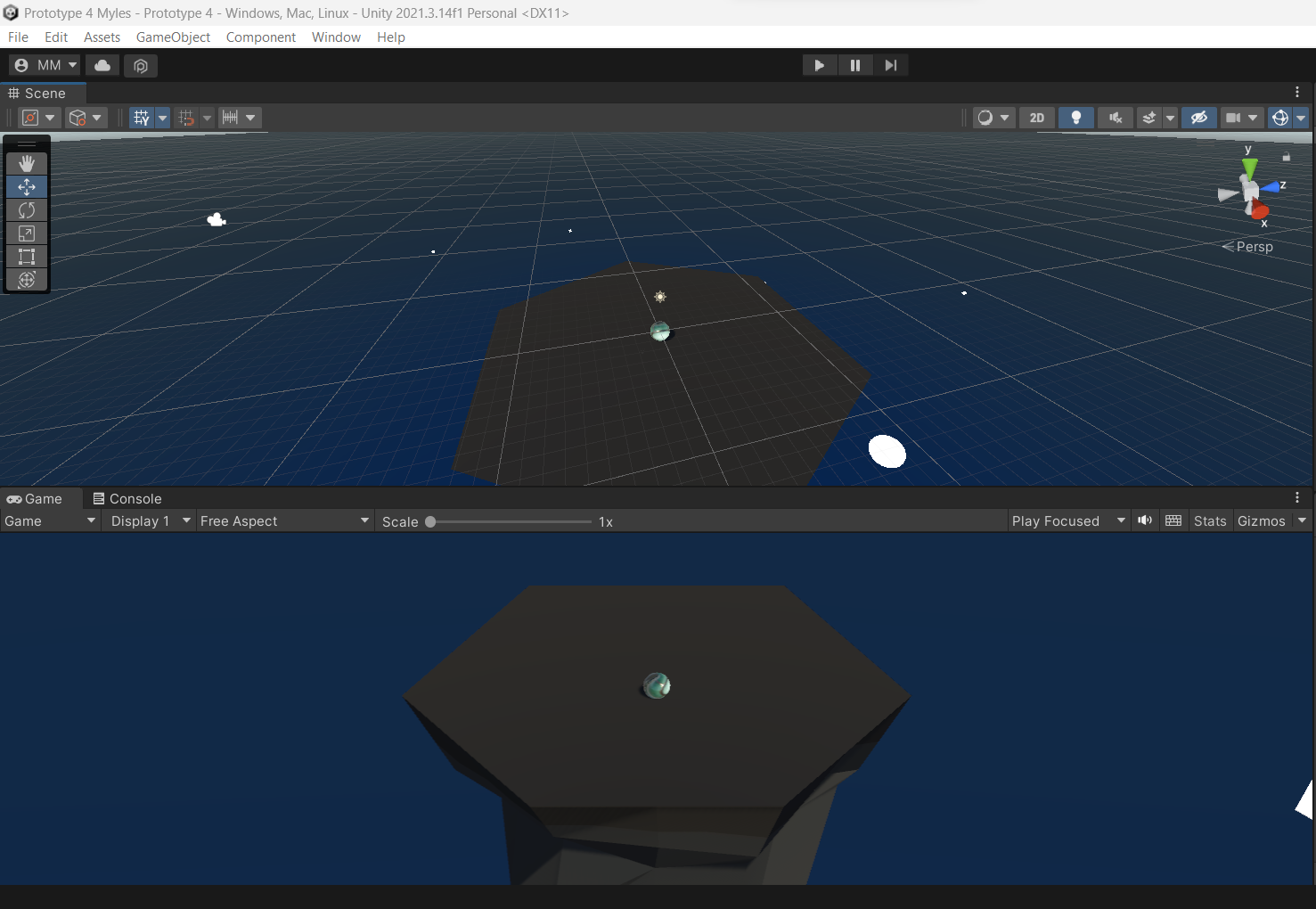Select the Rotate tool in the toolbar
The width and height of the screenshot is (1316, 909).
pos(27,210)
